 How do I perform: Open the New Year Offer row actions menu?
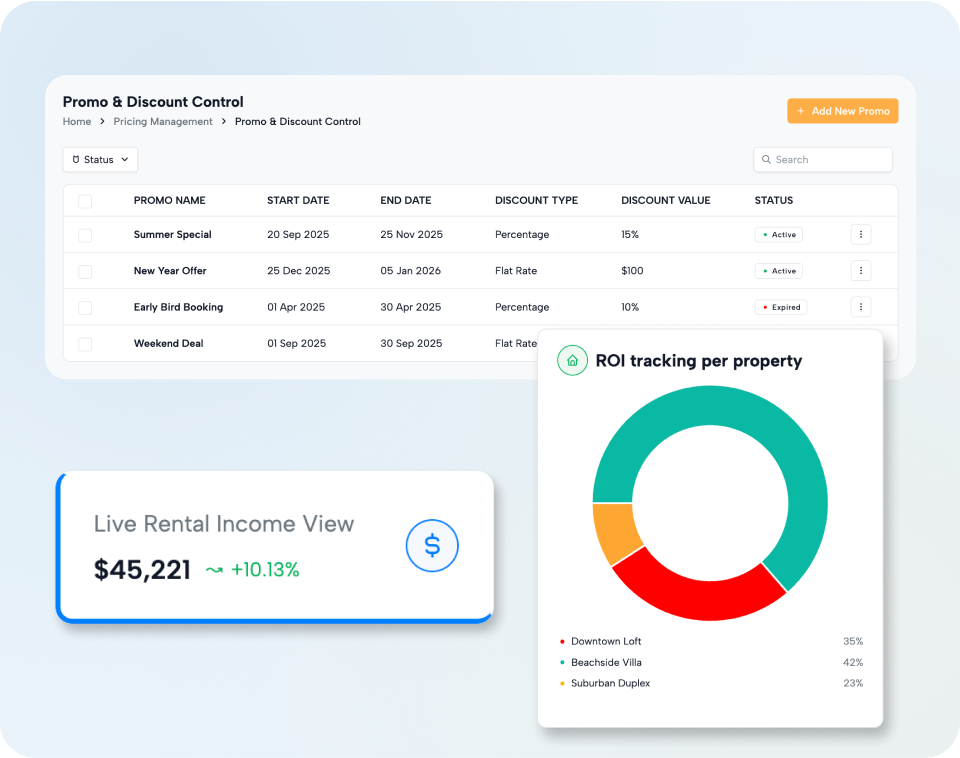[x=861, y=270]
